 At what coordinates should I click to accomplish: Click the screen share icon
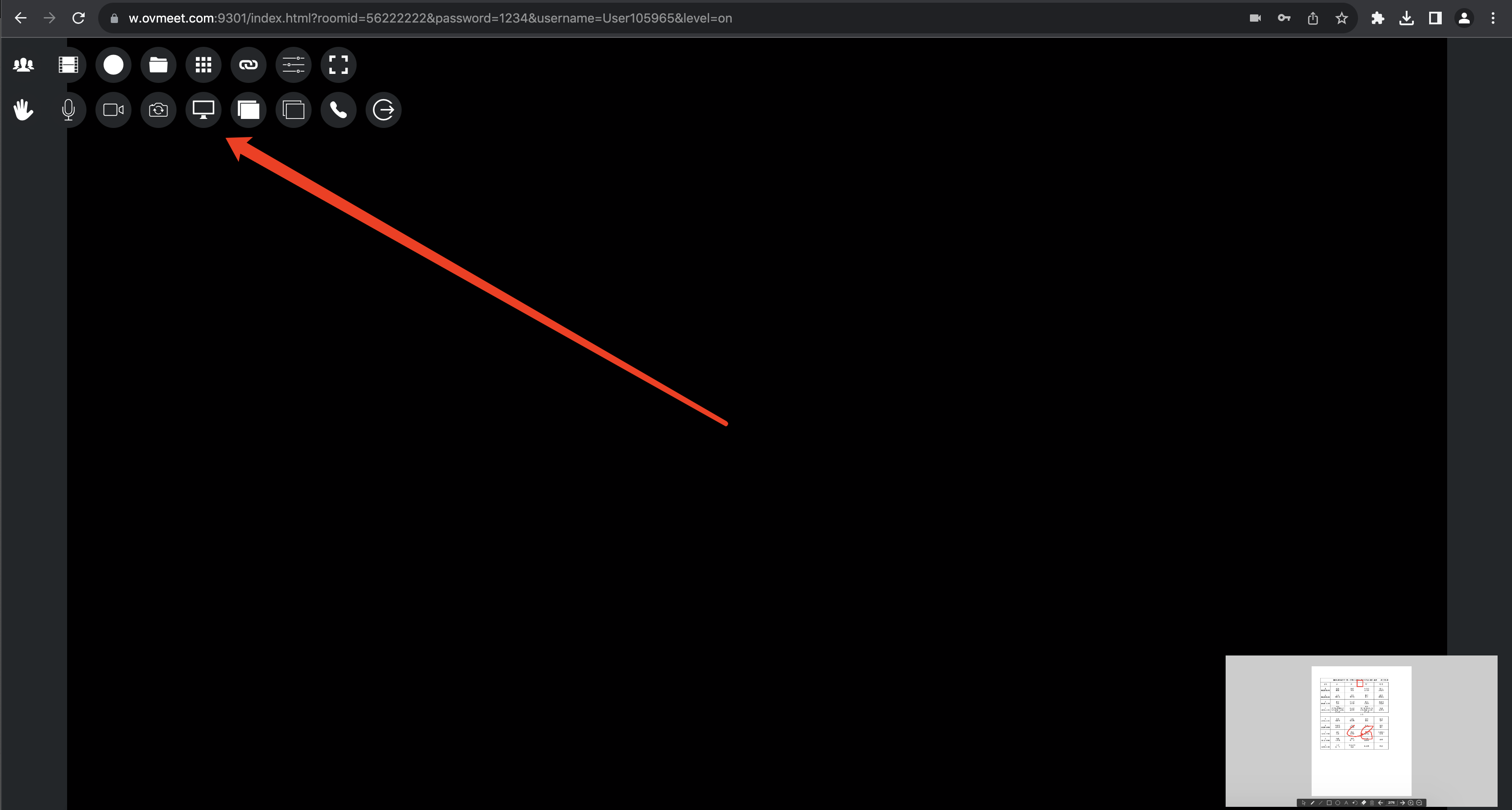[x=203, y=110]
